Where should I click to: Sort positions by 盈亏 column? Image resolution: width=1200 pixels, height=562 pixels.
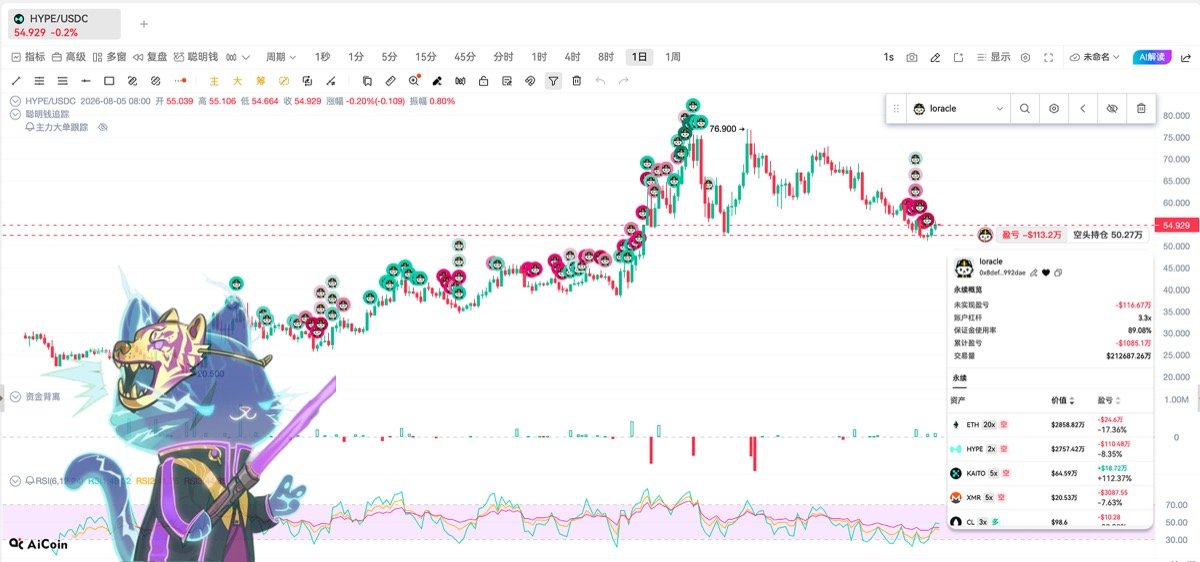(x=1110, y=400)
